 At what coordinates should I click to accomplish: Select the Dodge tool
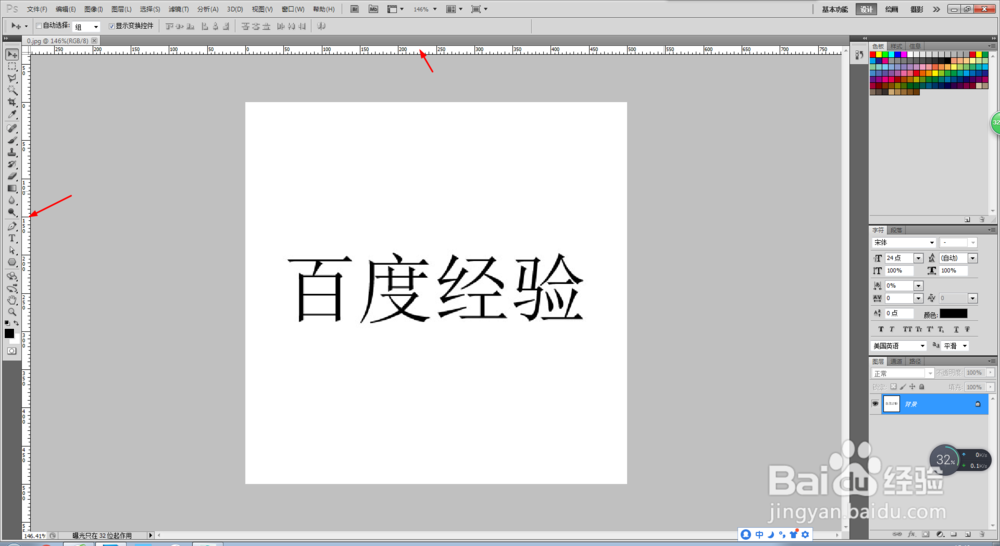click(12, 212)
